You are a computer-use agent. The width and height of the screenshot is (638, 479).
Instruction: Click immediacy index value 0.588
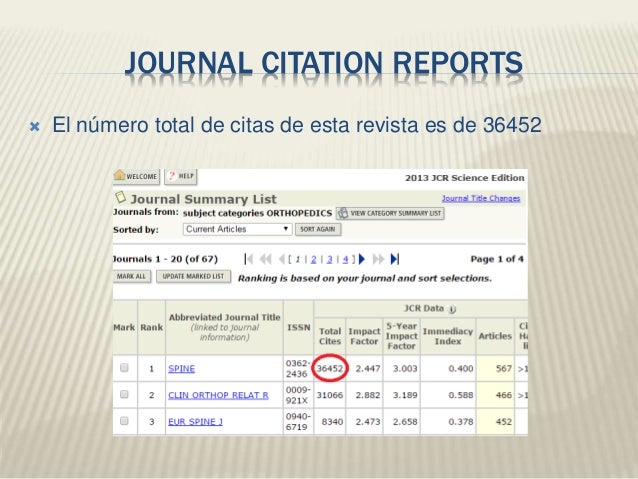tap(461, 395)
